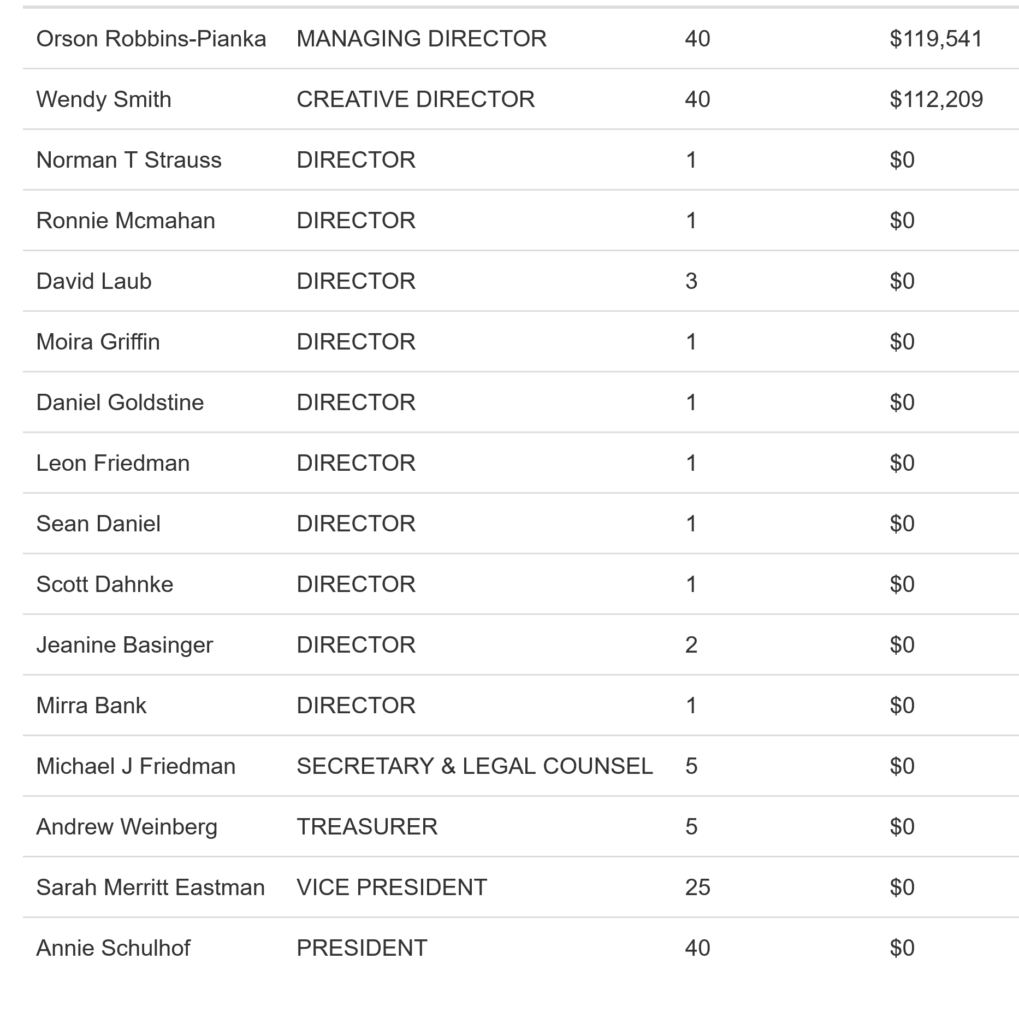Click Sarah Merritt Eastman's name
Screen dimensions: 1019x1024
(150, 887)
